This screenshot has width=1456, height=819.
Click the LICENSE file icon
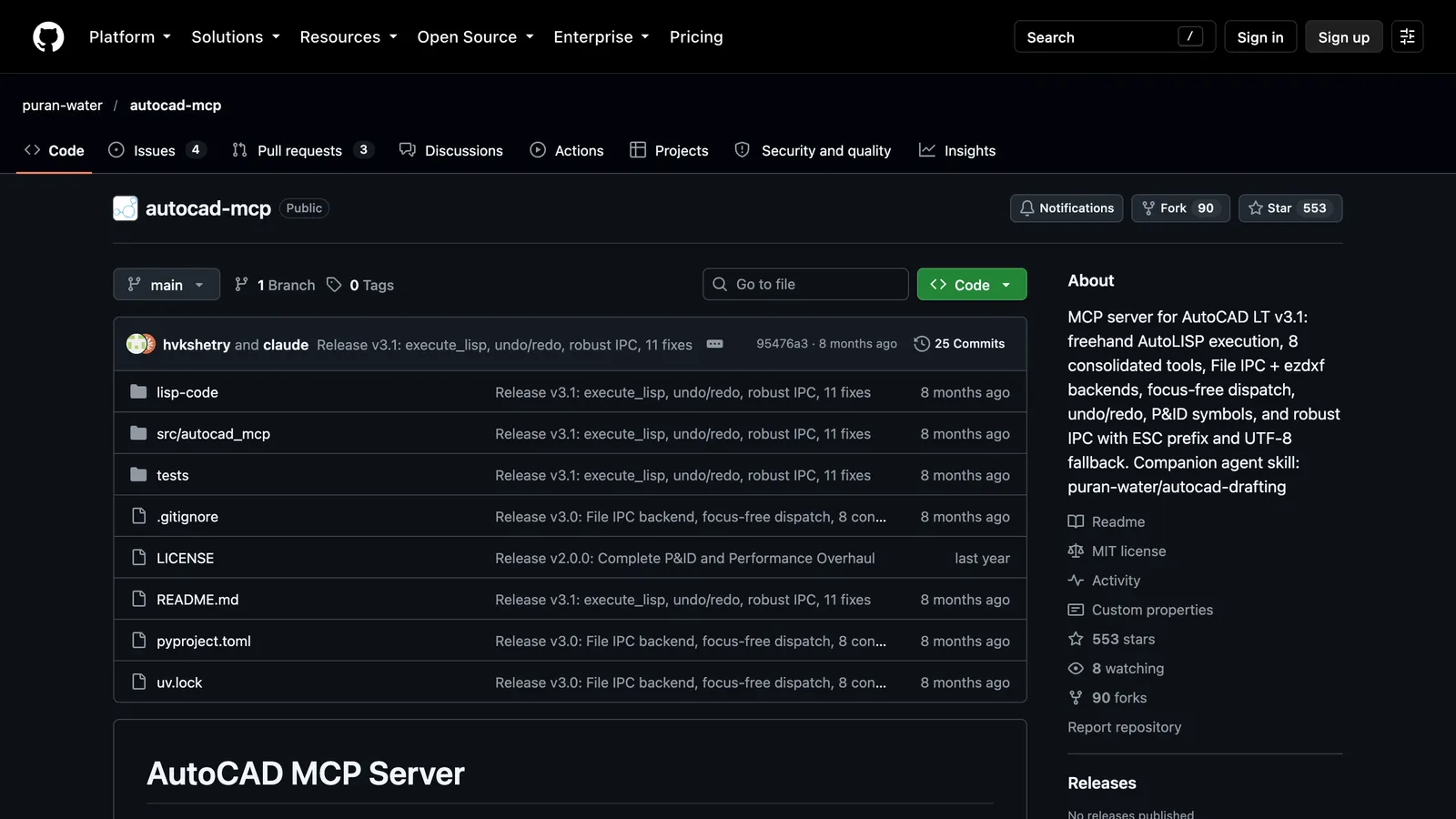click(x=138, y=557)
